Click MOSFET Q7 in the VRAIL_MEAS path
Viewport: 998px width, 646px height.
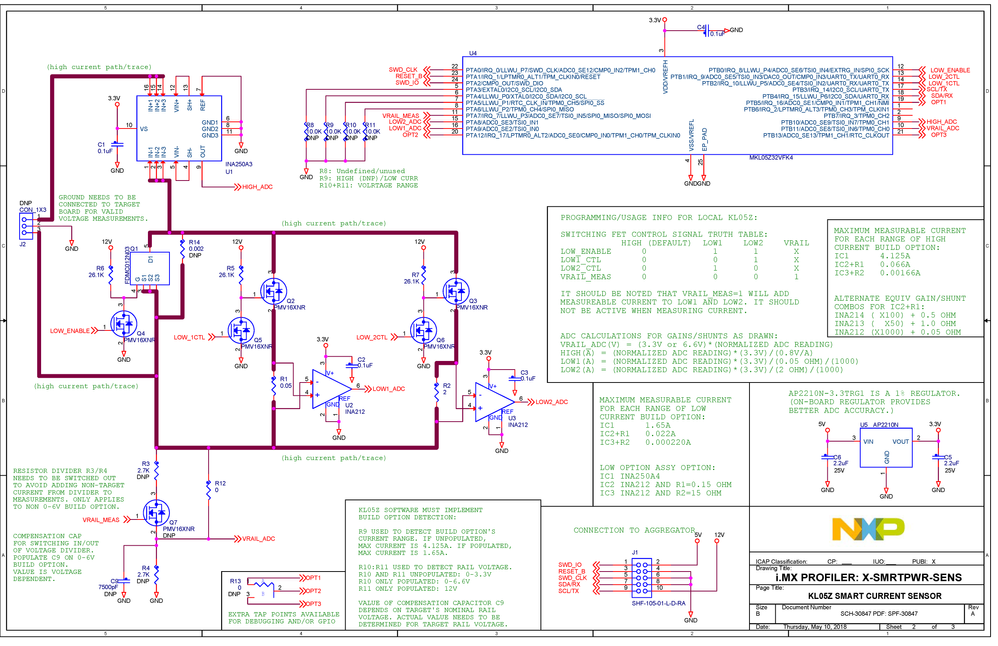[x=158, y=513]
